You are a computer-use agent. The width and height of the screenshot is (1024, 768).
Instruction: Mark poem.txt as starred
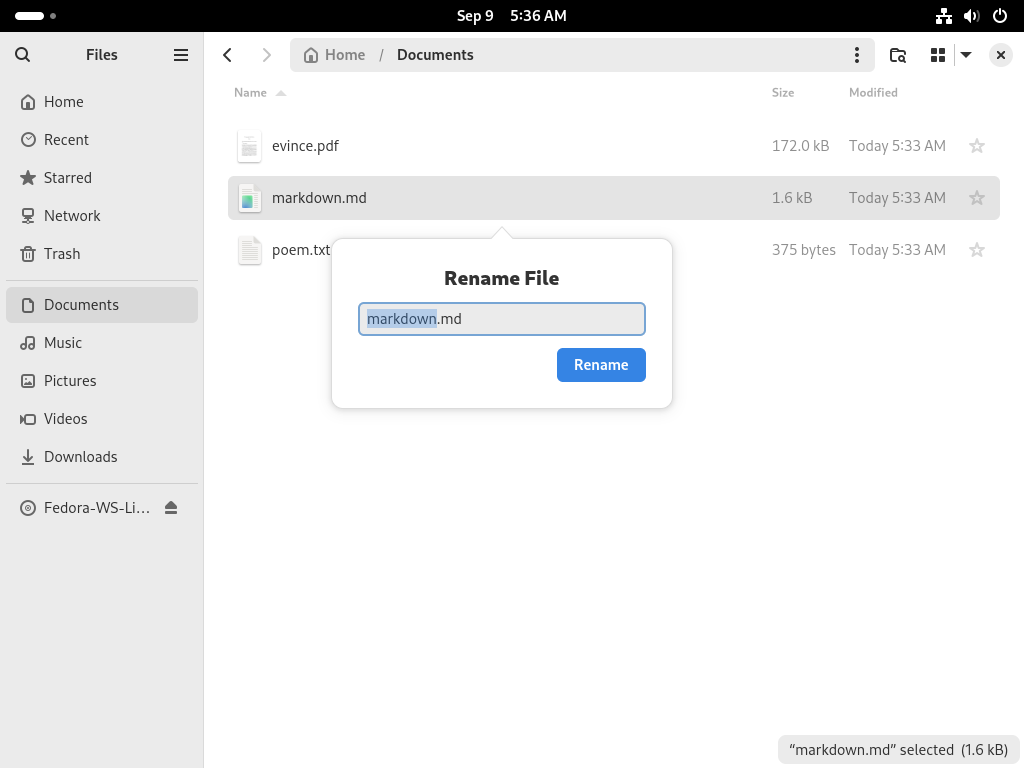click(976, 250)
